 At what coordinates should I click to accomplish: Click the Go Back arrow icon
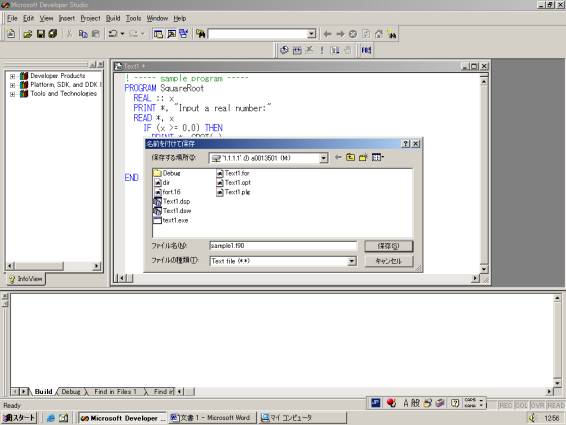(327, 34)
